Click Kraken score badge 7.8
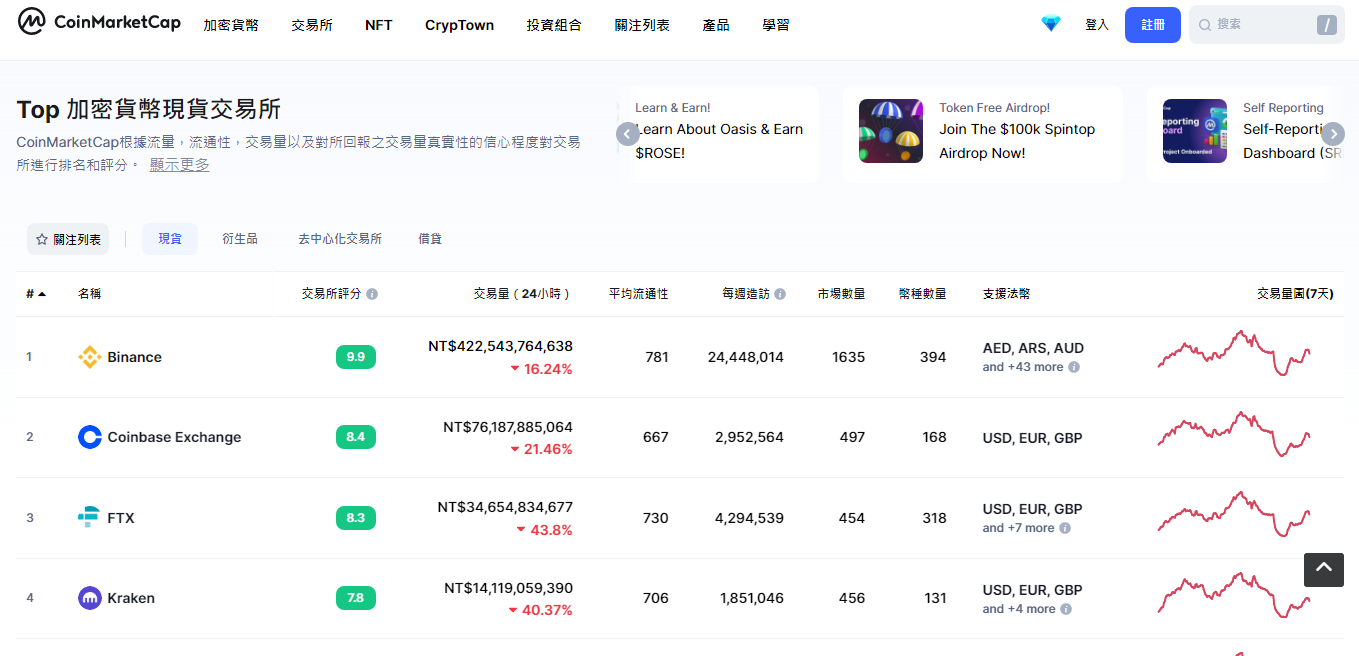Screen dimensions: 1359x656 tap(356, 598)
